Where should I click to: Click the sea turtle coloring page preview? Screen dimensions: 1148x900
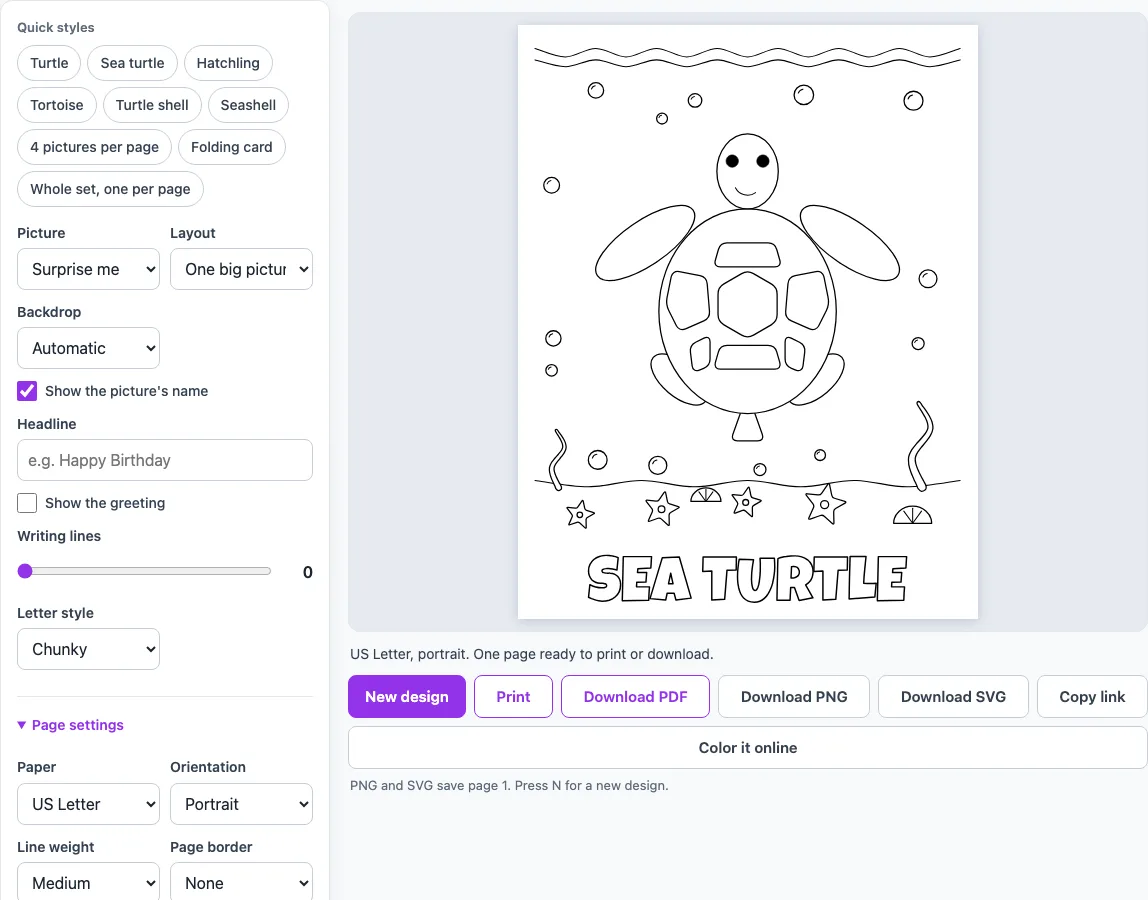[748, 322]
